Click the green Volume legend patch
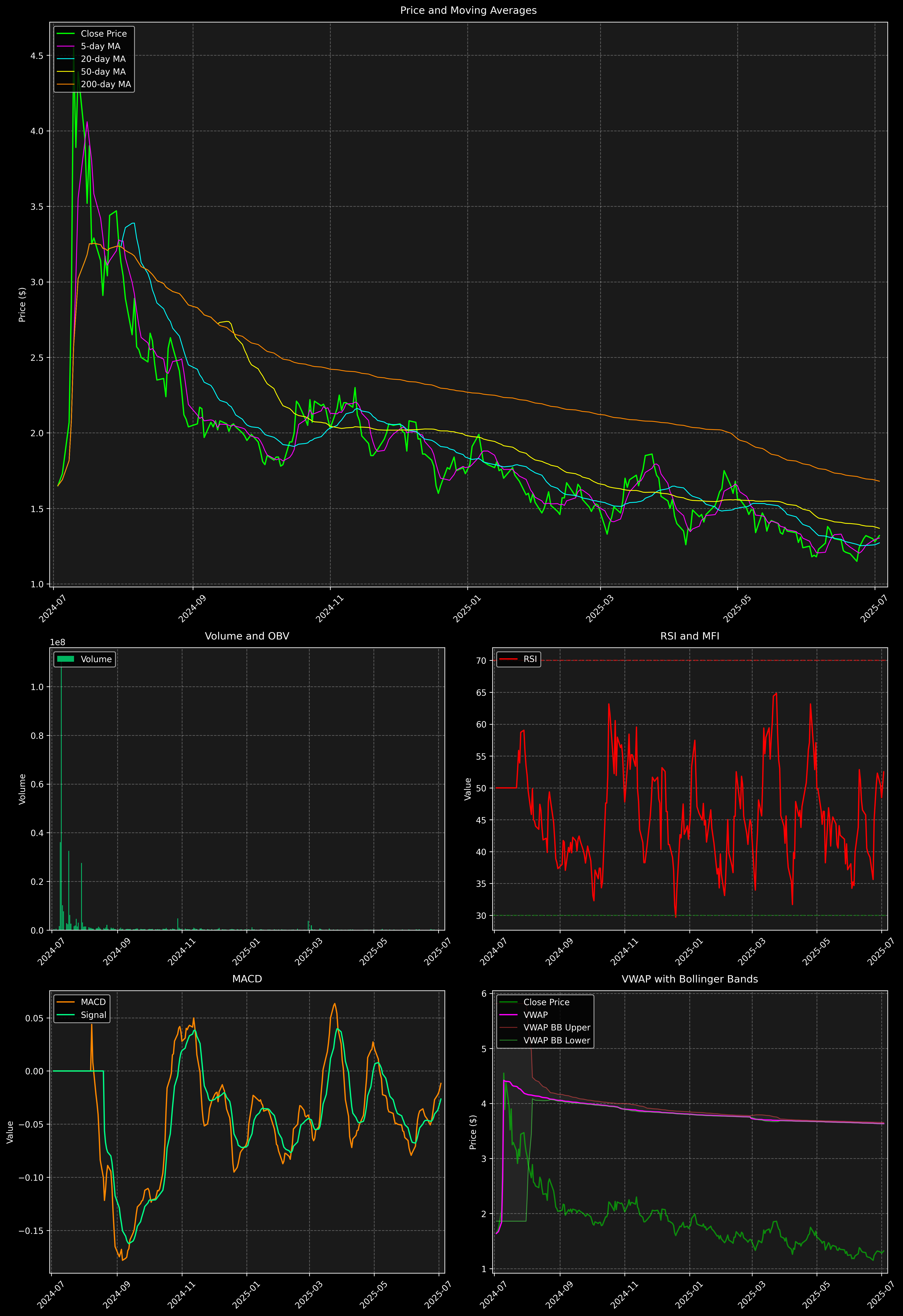 pyautogui.click(x=66, y=659)
